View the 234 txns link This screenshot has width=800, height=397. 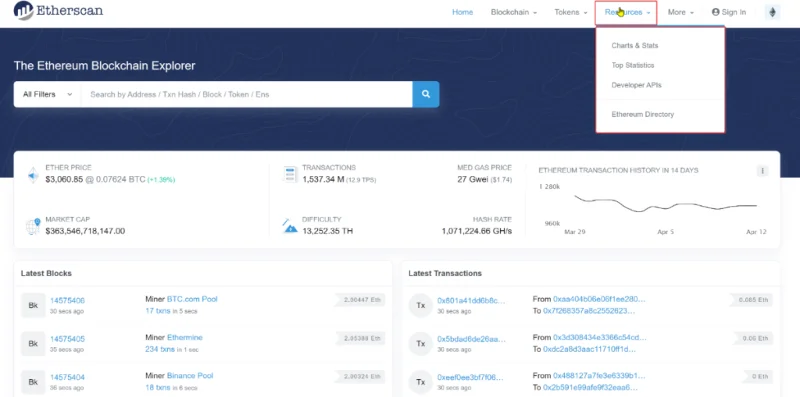(159, 349)
